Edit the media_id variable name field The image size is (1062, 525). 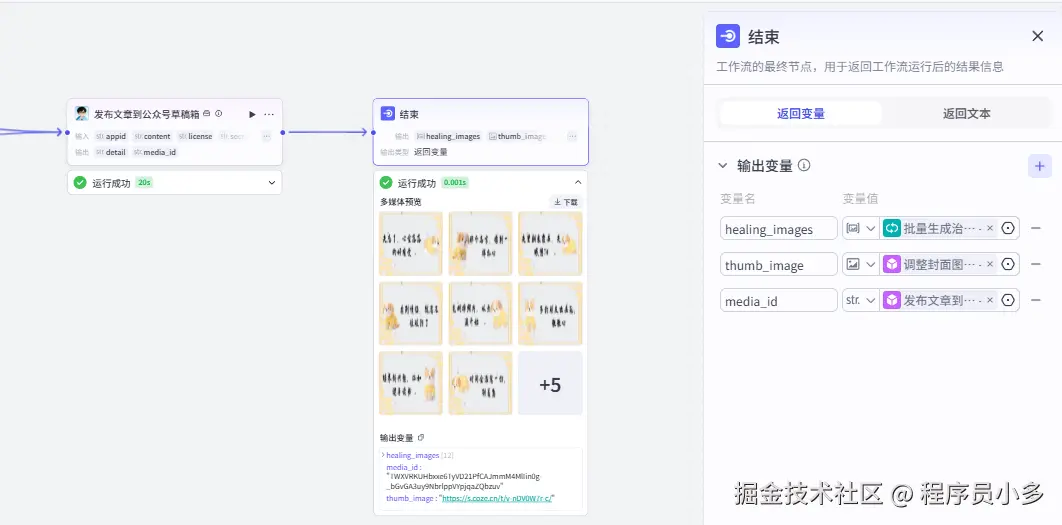pyautogui.click(x=779, y=300)
